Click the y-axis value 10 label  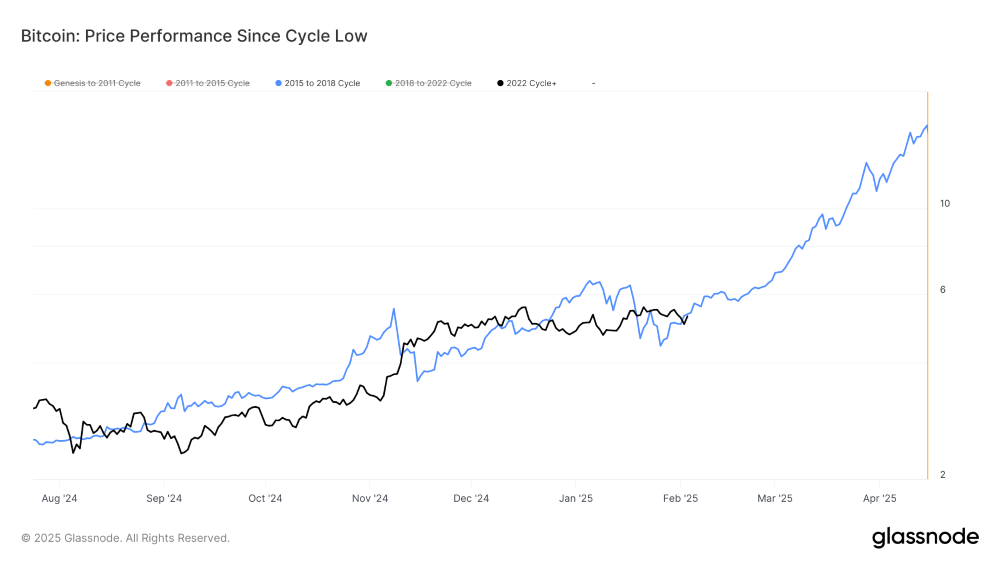tap(945, 204)
